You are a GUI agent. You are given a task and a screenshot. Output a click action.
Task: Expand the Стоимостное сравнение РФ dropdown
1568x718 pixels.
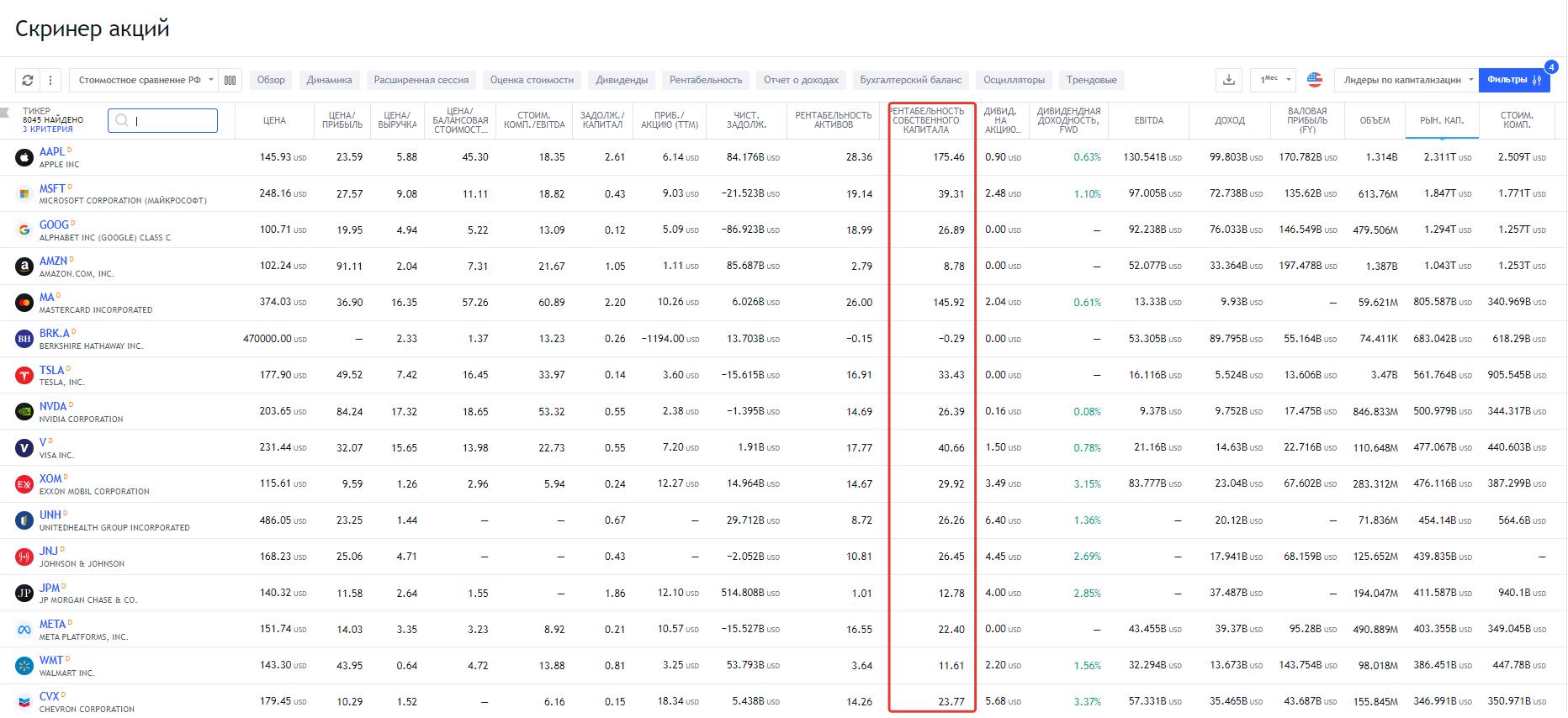click(145, 80)
